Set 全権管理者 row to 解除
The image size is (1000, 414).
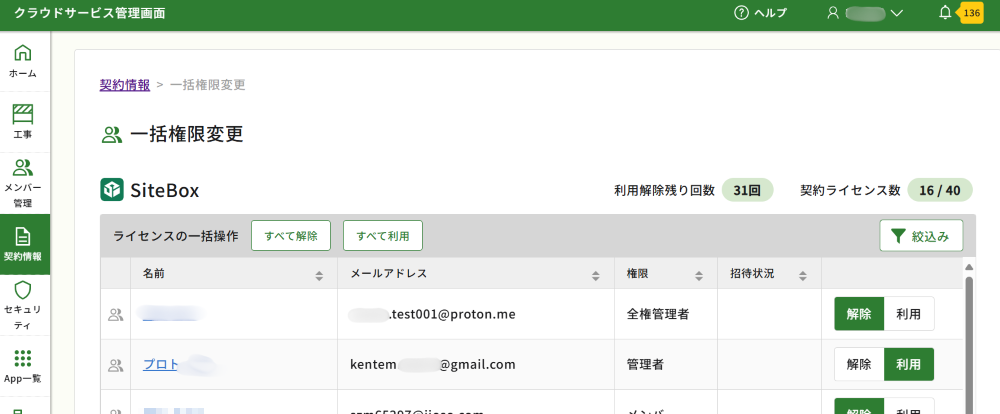pyautogui.click(x=859, y=314)
